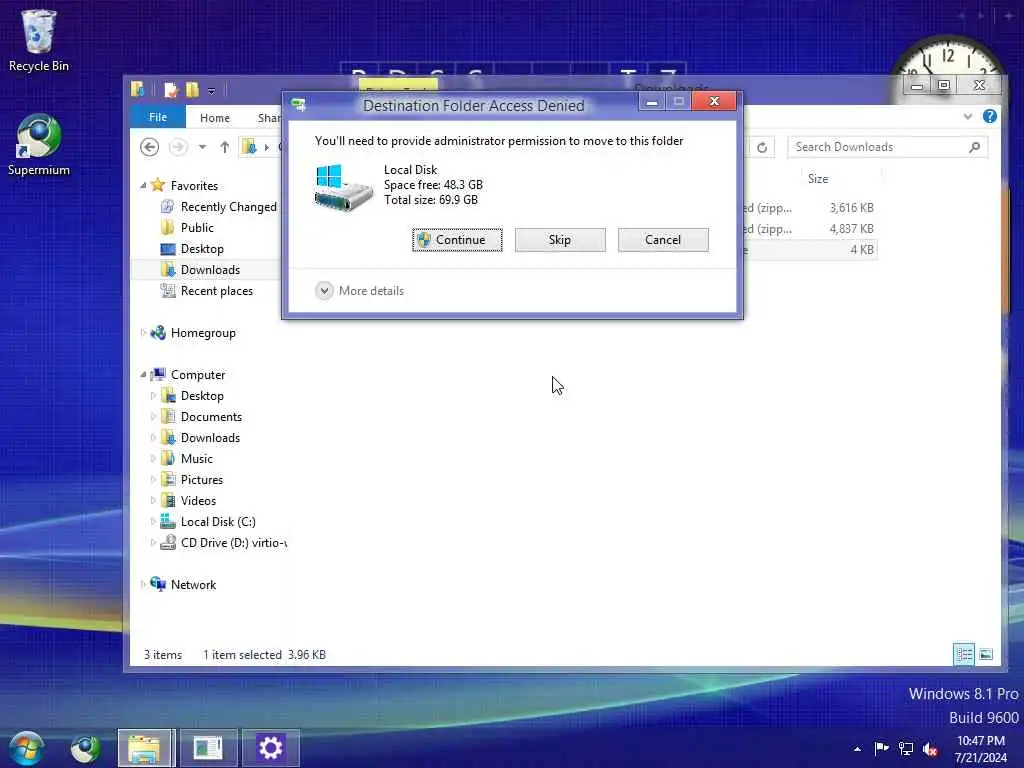Select Computer in the navigation pane
The image size is (1024, 768).
198,375
